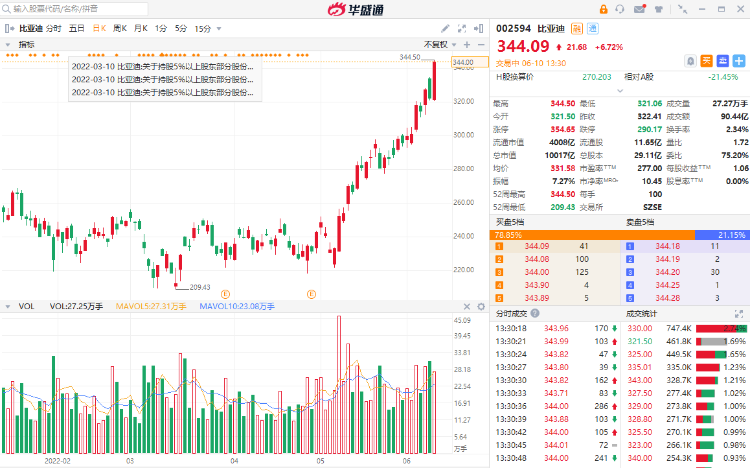This screenshot has height=468, width=750.
Task: Expand chart to fullscreen icon
Action: pos(462,29)
